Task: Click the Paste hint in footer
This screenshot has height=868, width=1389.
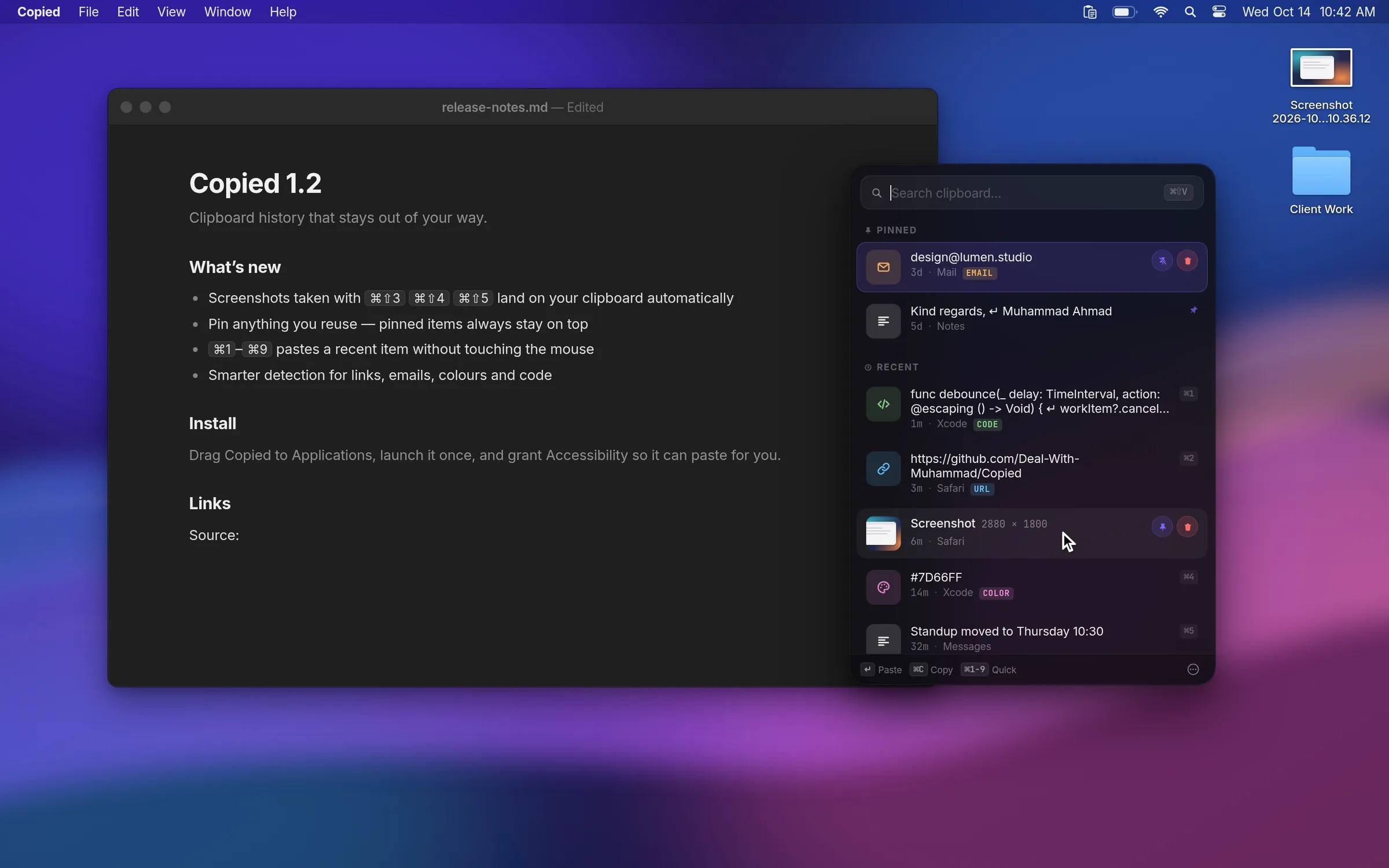Action: click(881, 670)
